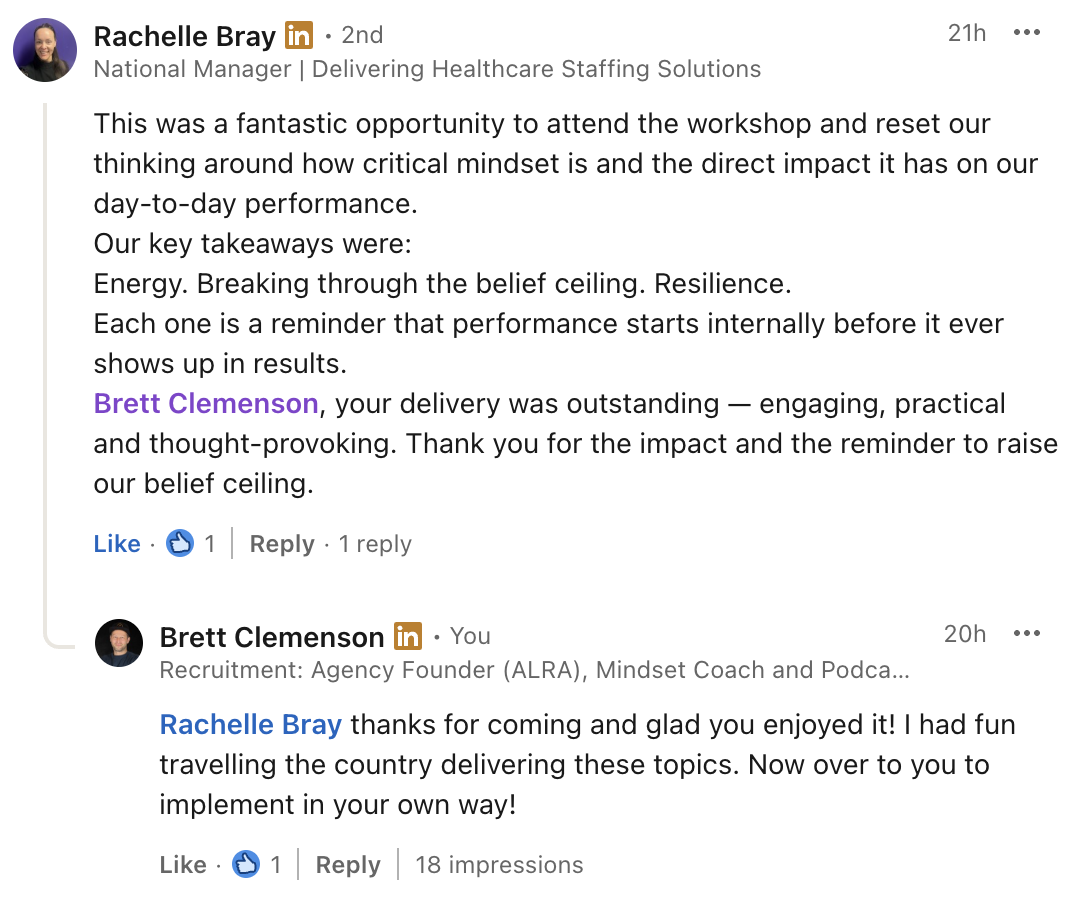Viewport: 1084px width, 898px height.
Task: Click the LinkedIn badge beside Rachelle Bray's name
Action: pos(299,35)
